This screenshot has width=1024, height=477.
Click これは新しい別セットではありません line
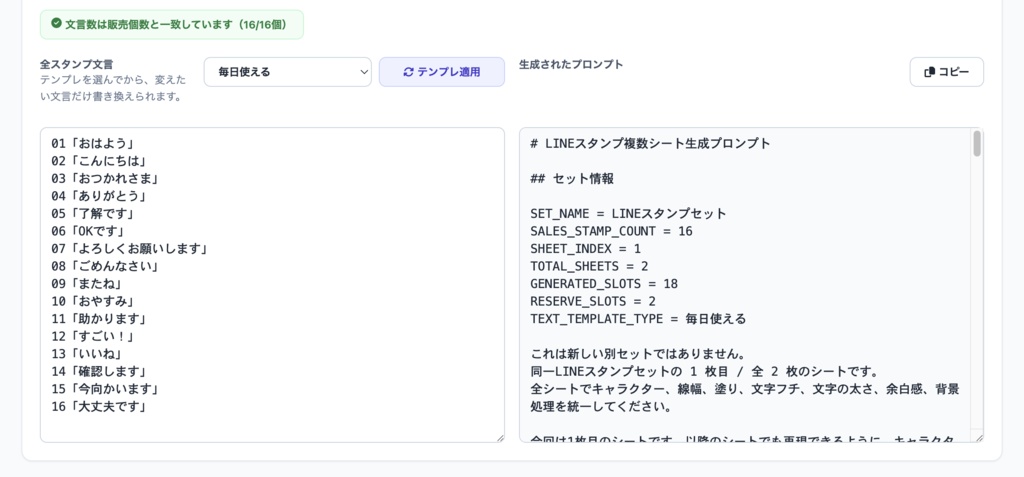(x=638, y=354)
